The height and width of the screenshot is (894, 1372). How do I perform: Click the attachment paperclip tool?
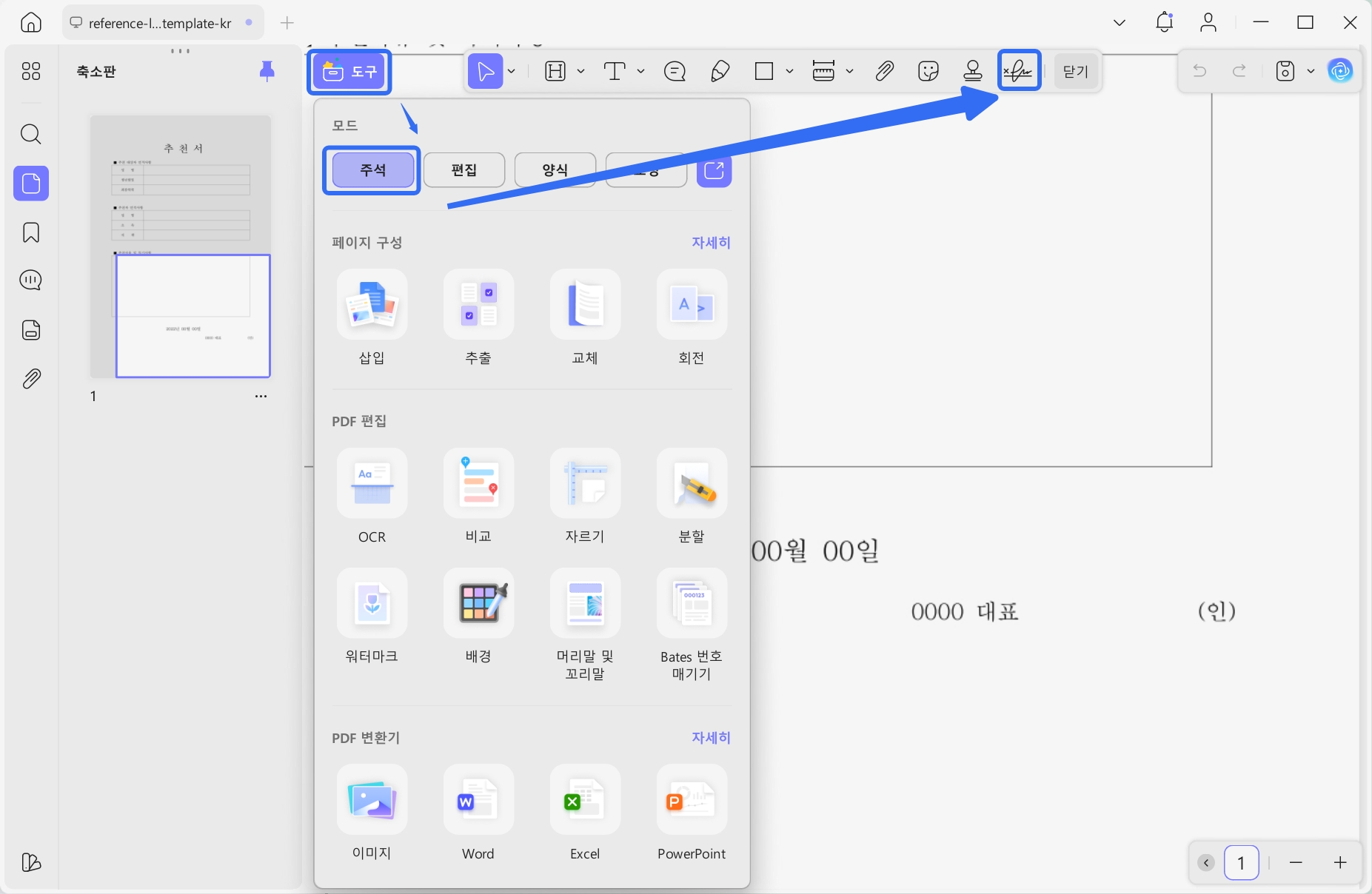point(884,72)
